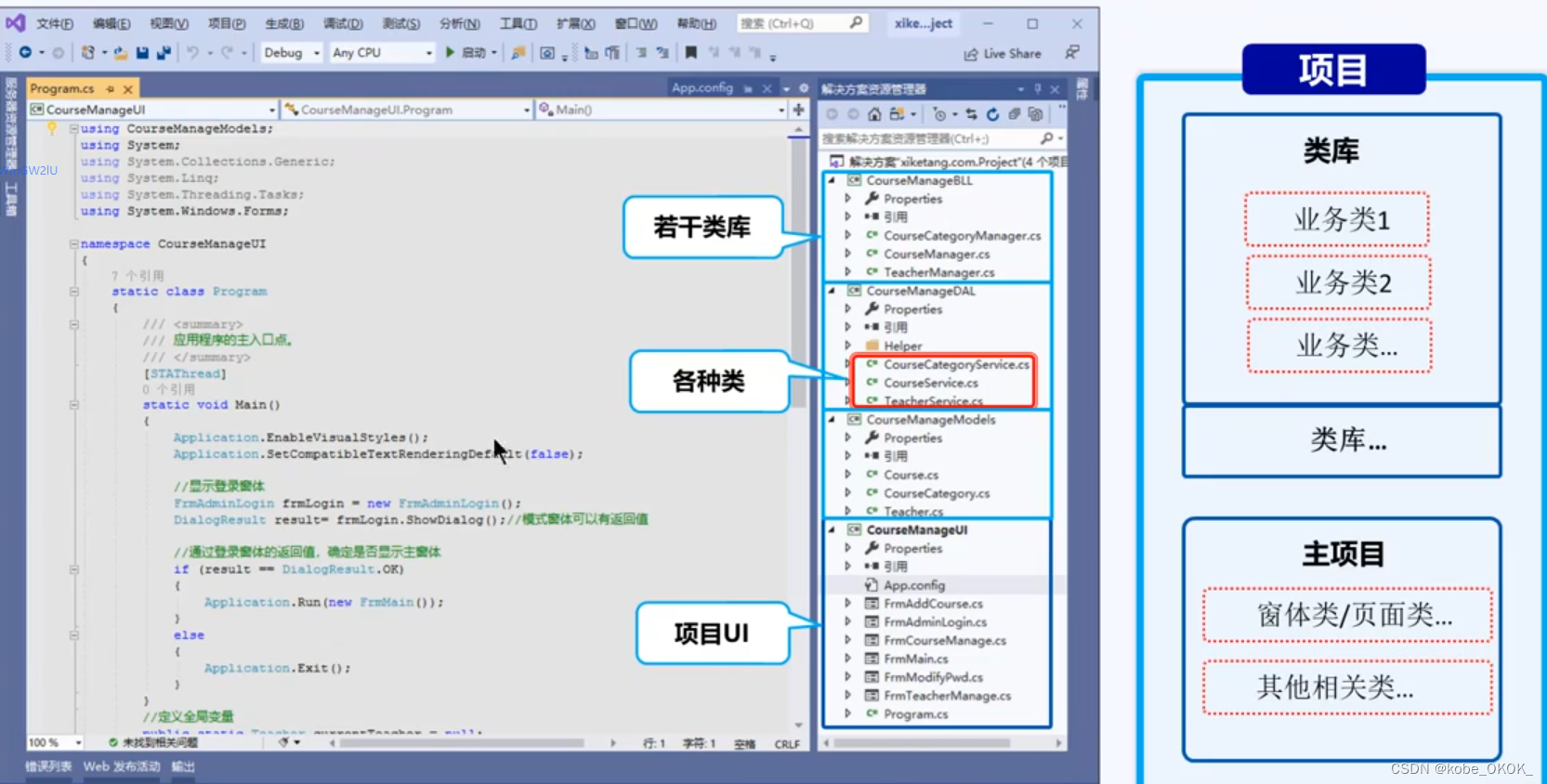Click Solution Explorer collapse all icon
The height and width of the screenshot is (784, 1547).
[x=1014, y=114]
